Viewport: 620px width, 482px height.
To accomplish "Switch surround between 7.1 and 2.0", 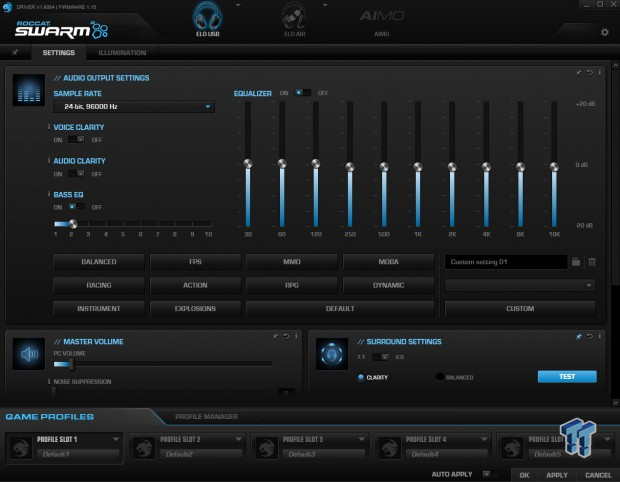I will click(380, 357).
